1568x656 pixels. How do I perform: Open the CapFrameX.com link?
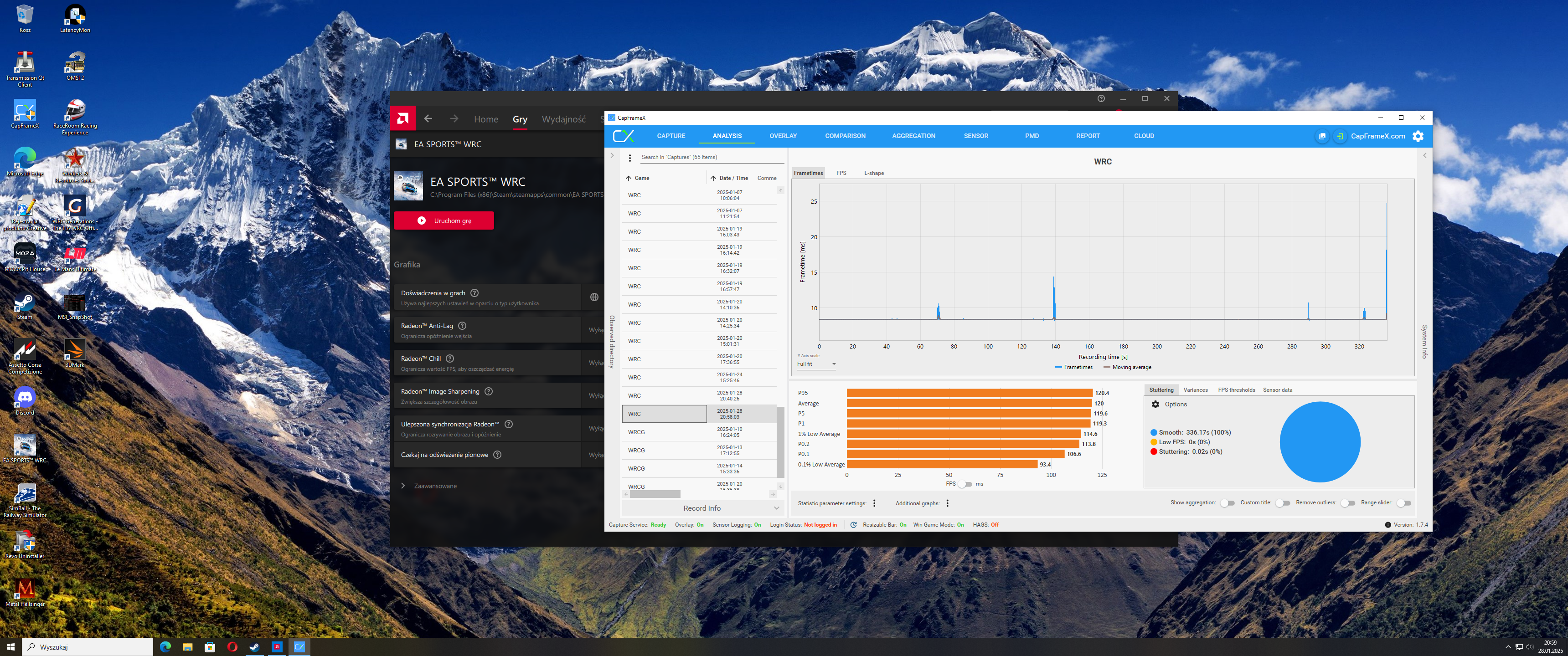(1377, 136)
